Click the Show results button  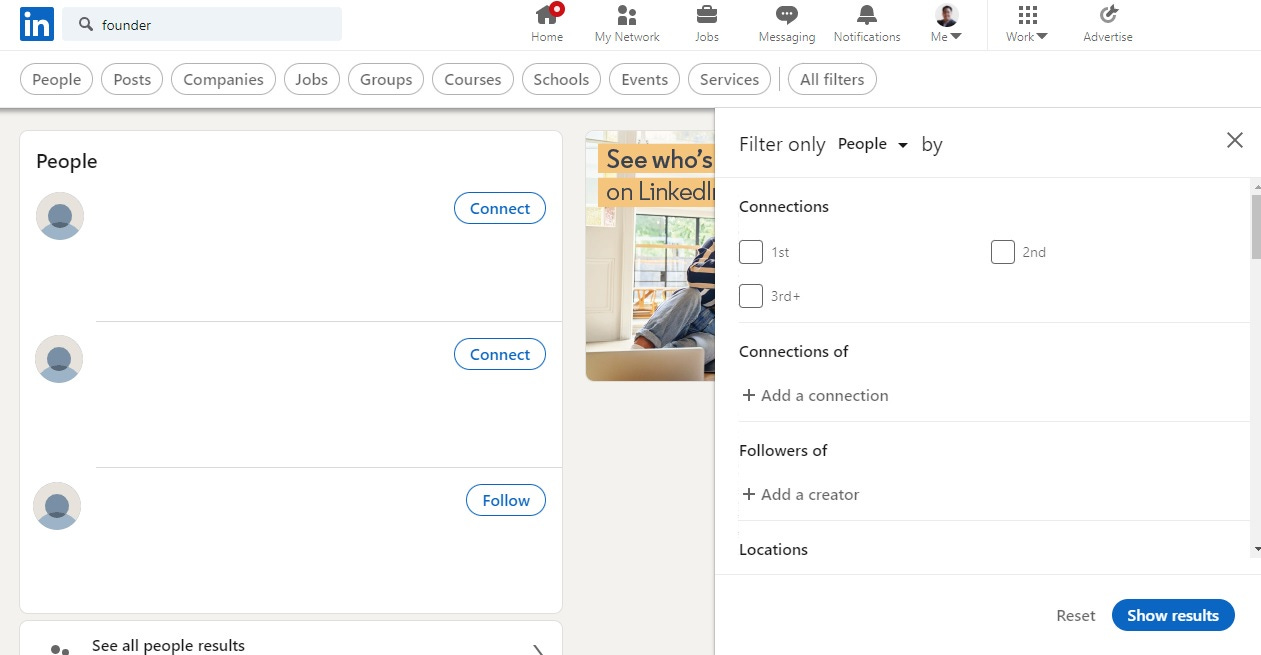click(1173, 615)
